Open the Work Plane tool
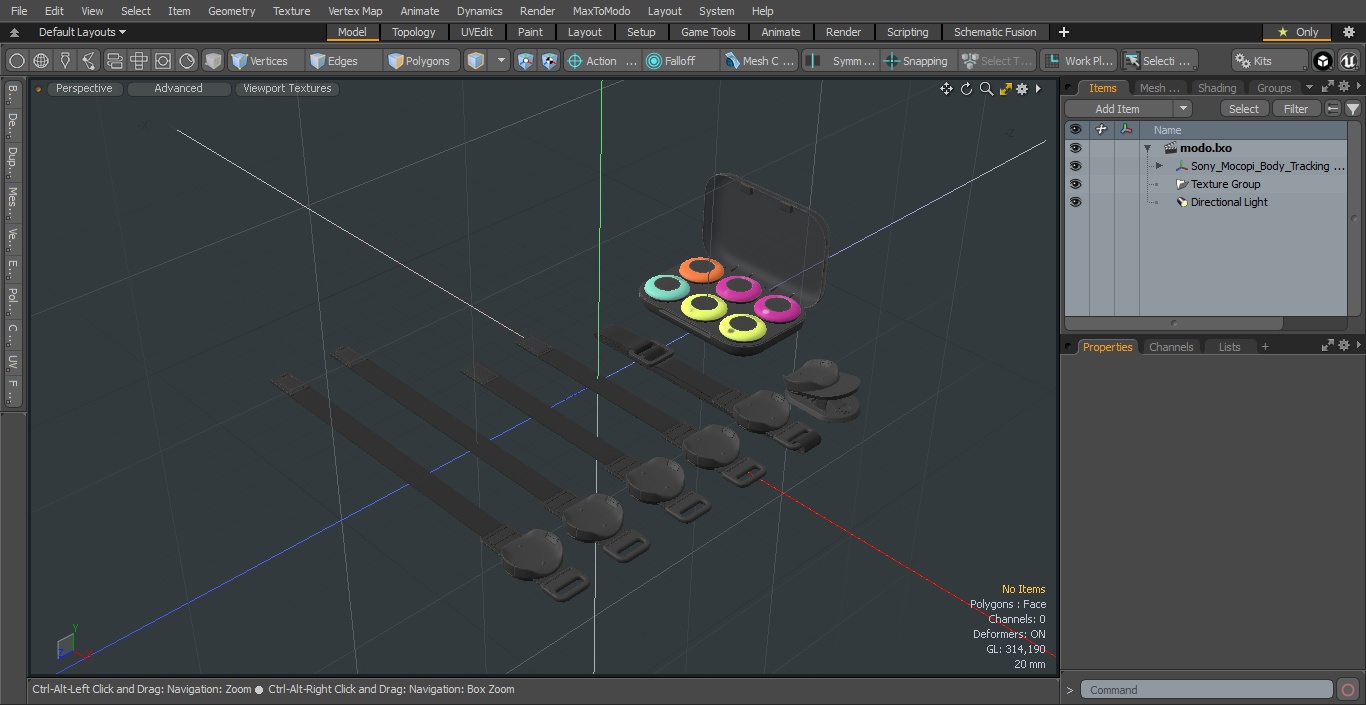 coord(1078,61)
